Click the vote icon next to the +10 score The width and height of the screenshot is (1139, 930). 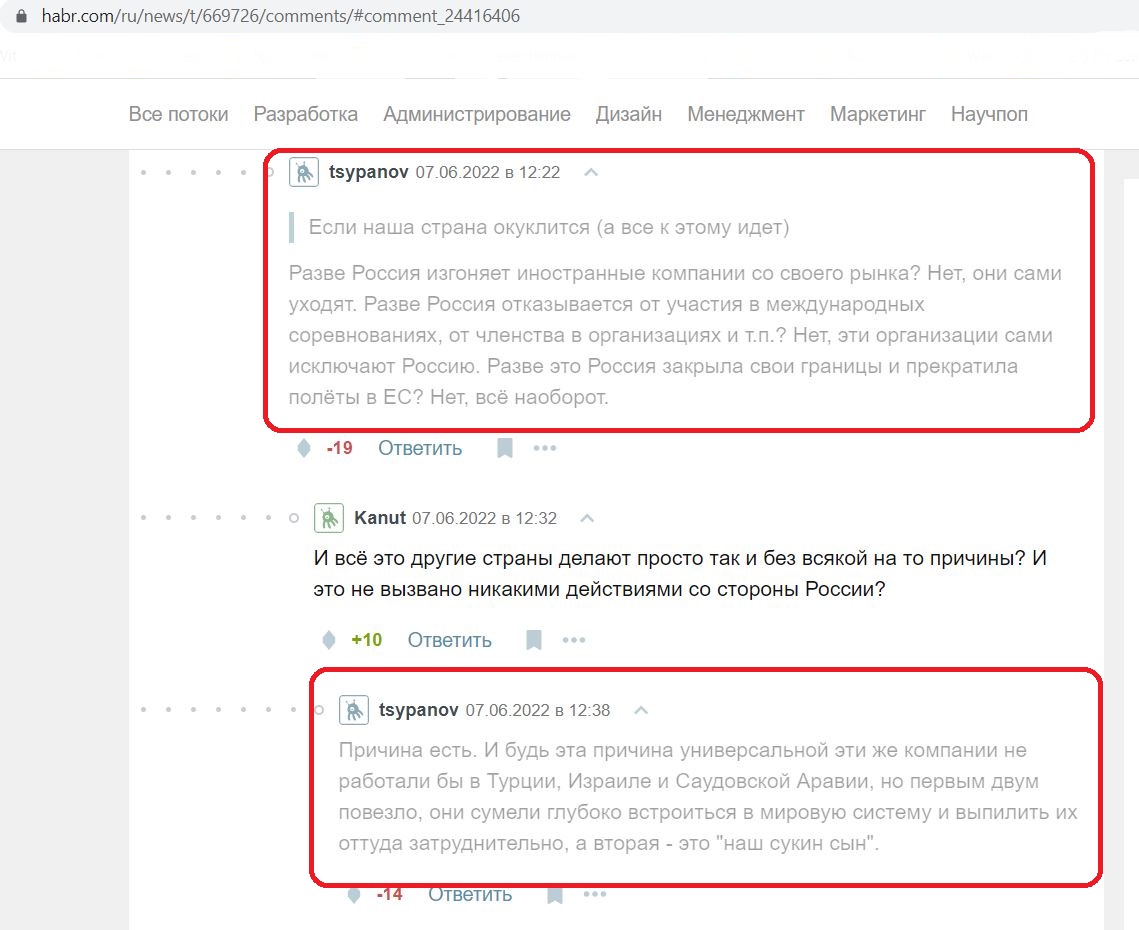pyautogui.click(x=328, y=640)
